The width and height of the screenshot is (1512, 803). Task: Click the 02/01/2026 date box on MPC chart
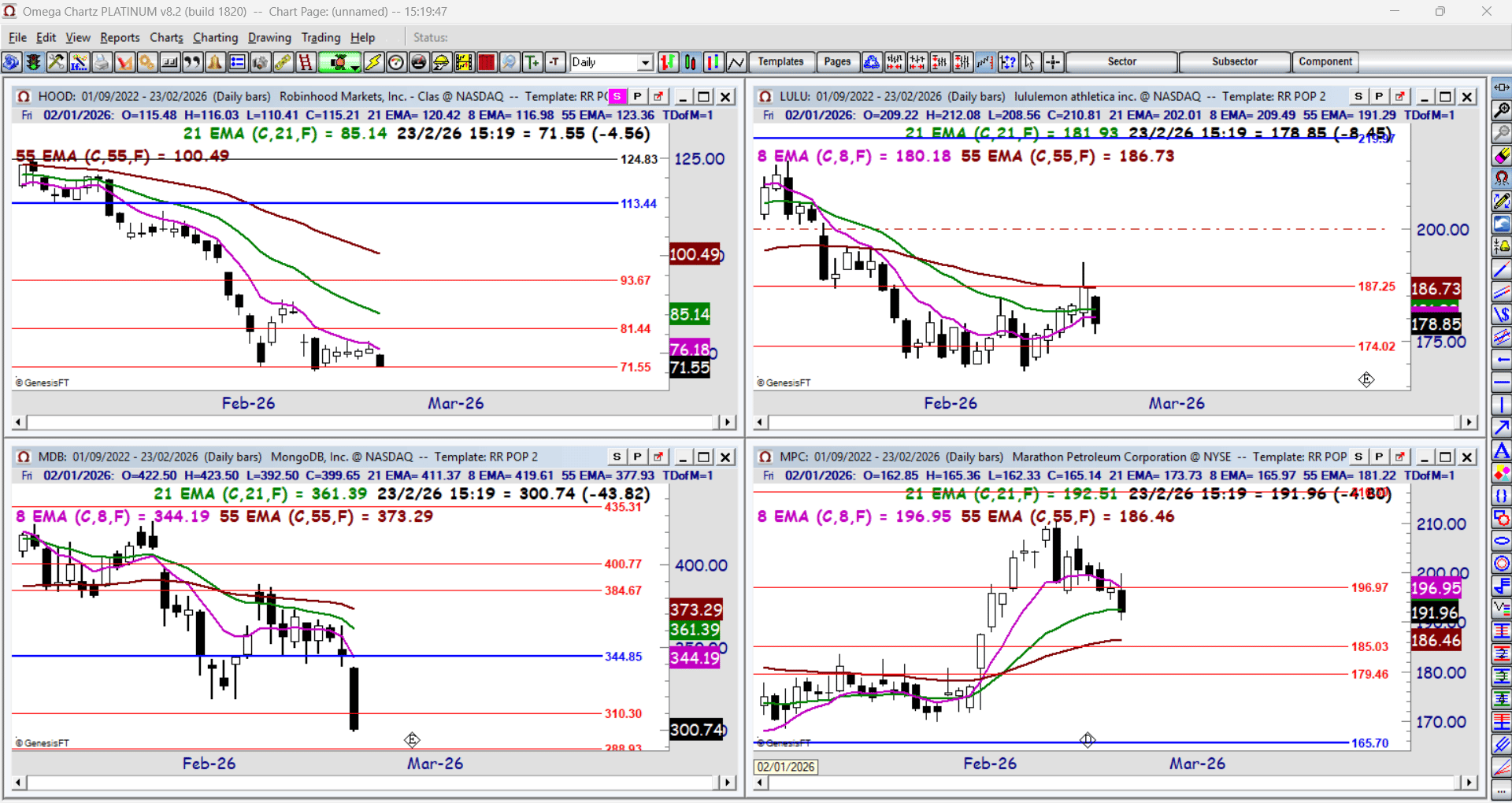pos(786,767)
